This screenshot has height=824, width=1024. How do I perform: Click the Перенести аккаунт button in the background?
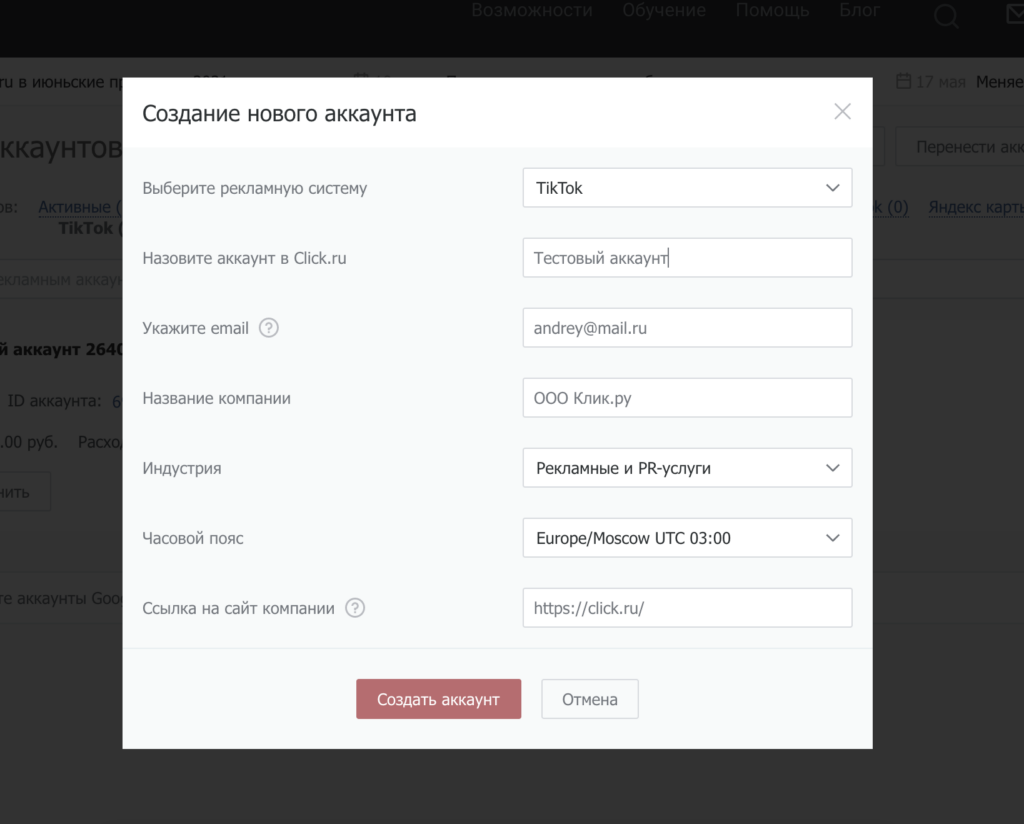click(960, 147)
